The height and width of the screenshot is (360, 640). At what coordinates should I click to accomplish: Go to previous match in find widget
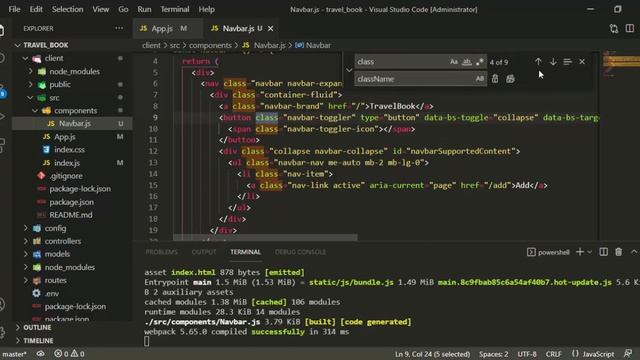pyautogui.click(x=538, y=62)
